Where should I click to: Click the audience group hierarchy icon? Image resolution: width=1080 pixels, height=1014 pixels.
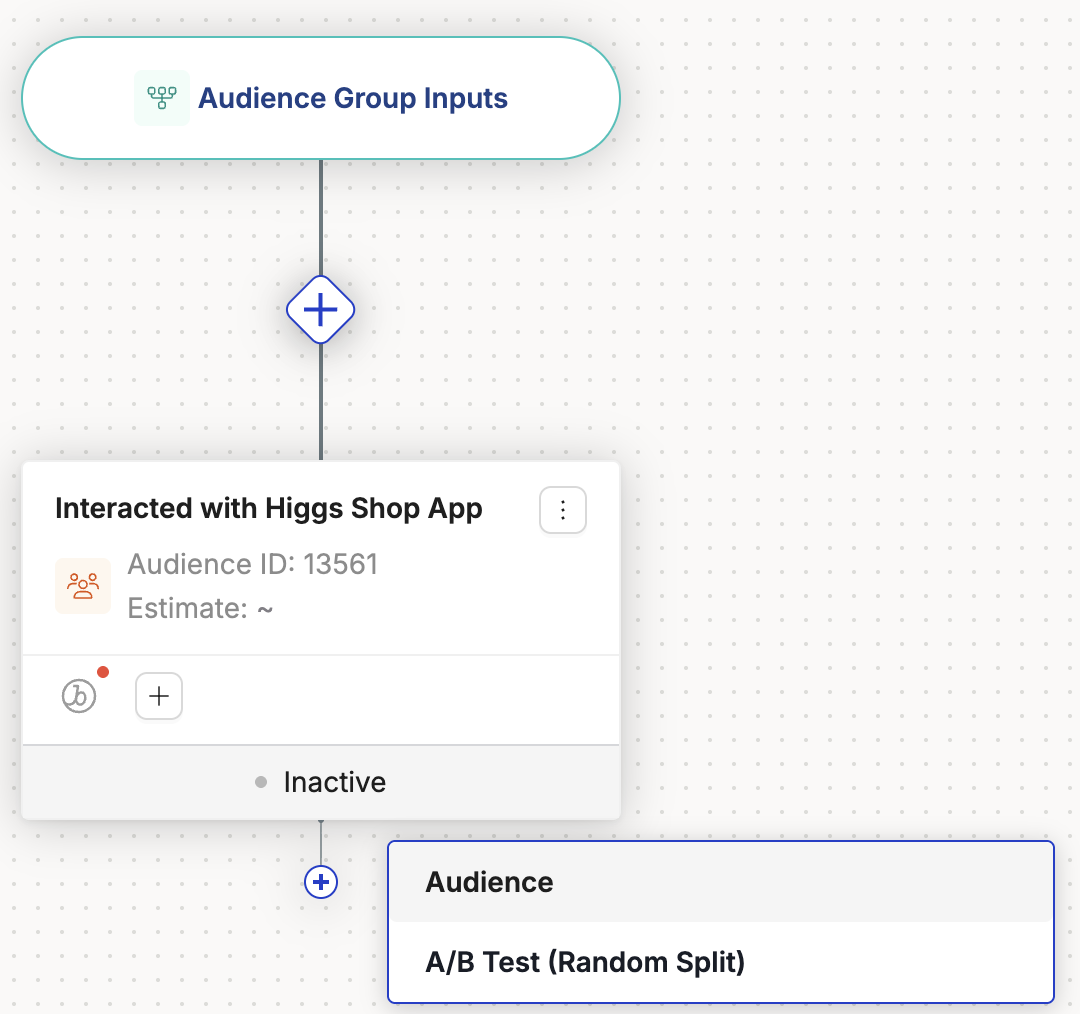[162, 98]
